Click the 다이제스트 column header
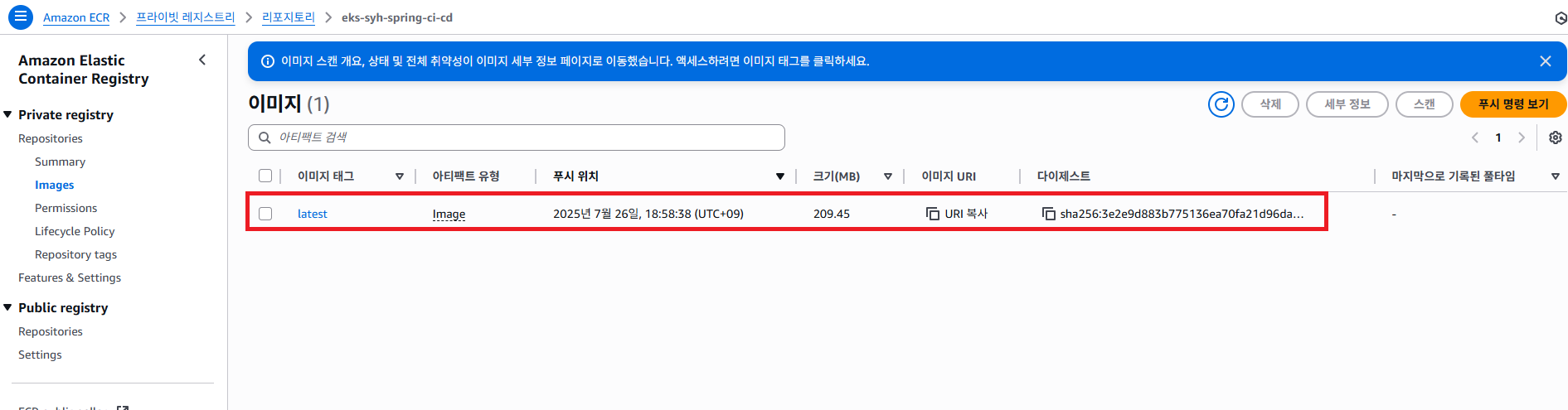The width and height of the screenshot is (1568, 410). (1064, 176)
